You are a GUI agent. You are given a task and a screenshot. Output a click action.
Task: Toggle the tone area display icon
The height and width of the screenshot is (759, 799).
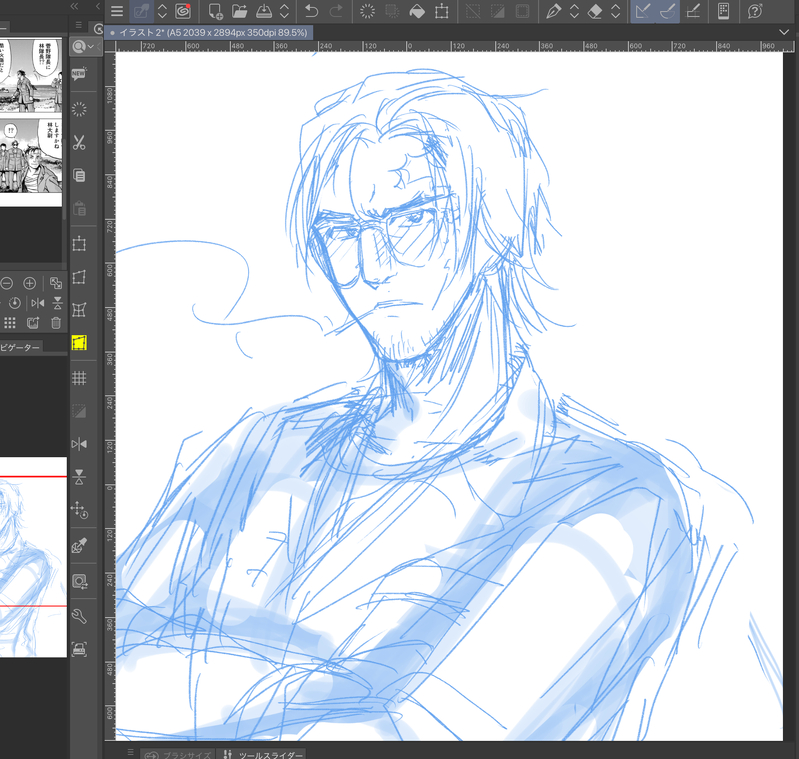click(79, 411)
